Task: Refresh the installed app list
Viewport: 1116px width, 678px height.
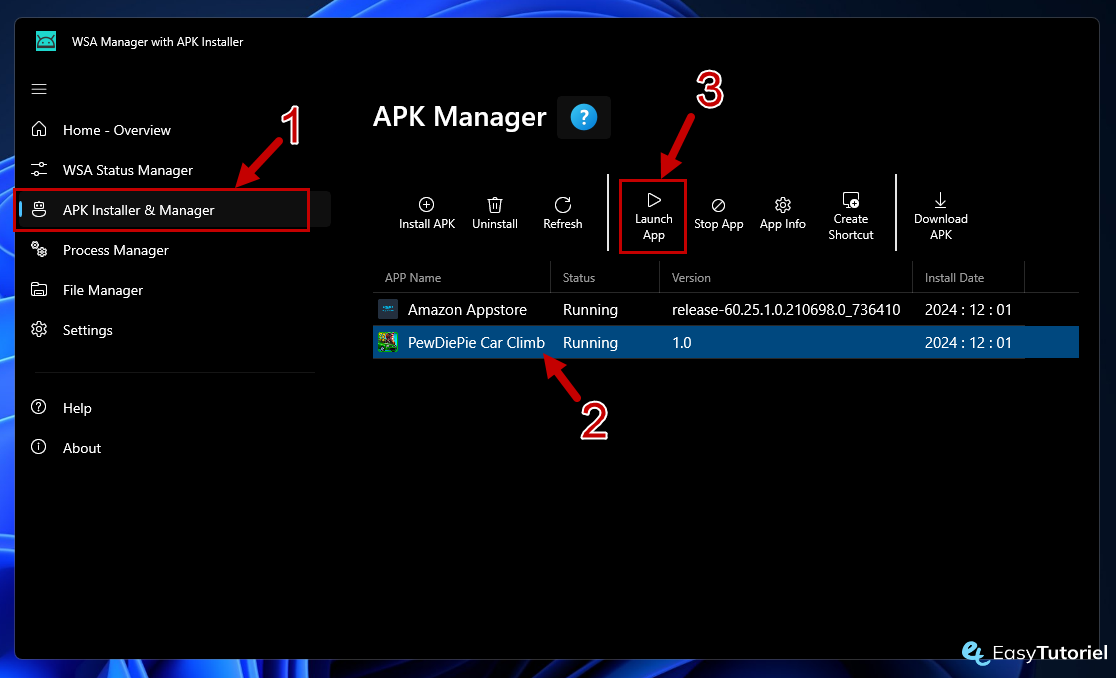Action: click(562, 213)
